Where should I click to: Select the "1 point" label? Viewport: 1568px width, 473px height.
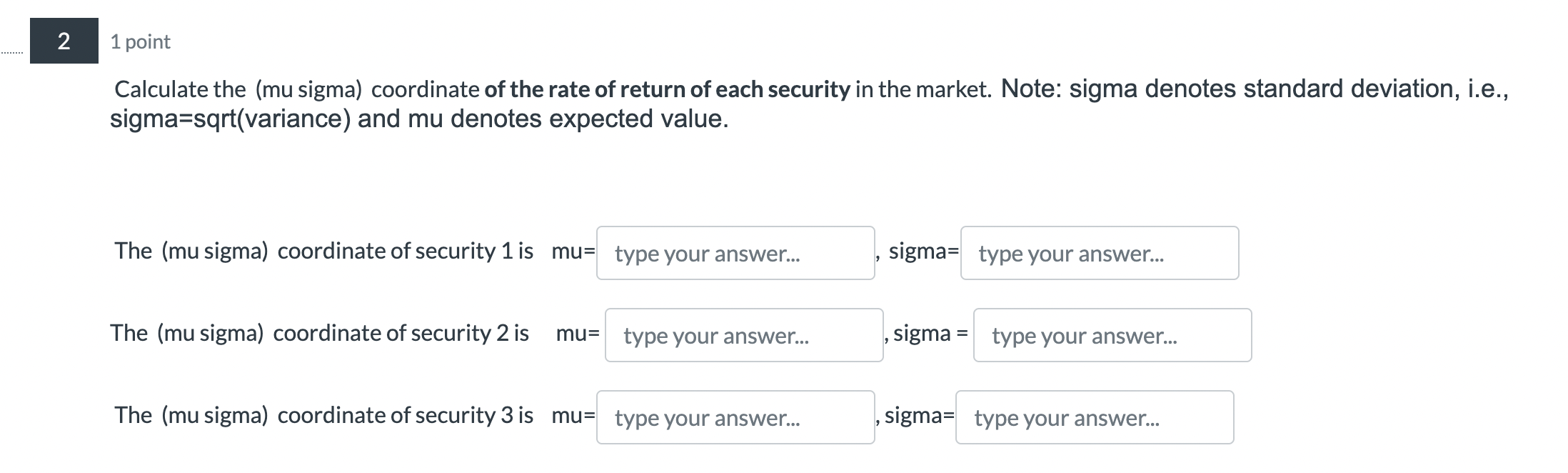click(139, 41)
